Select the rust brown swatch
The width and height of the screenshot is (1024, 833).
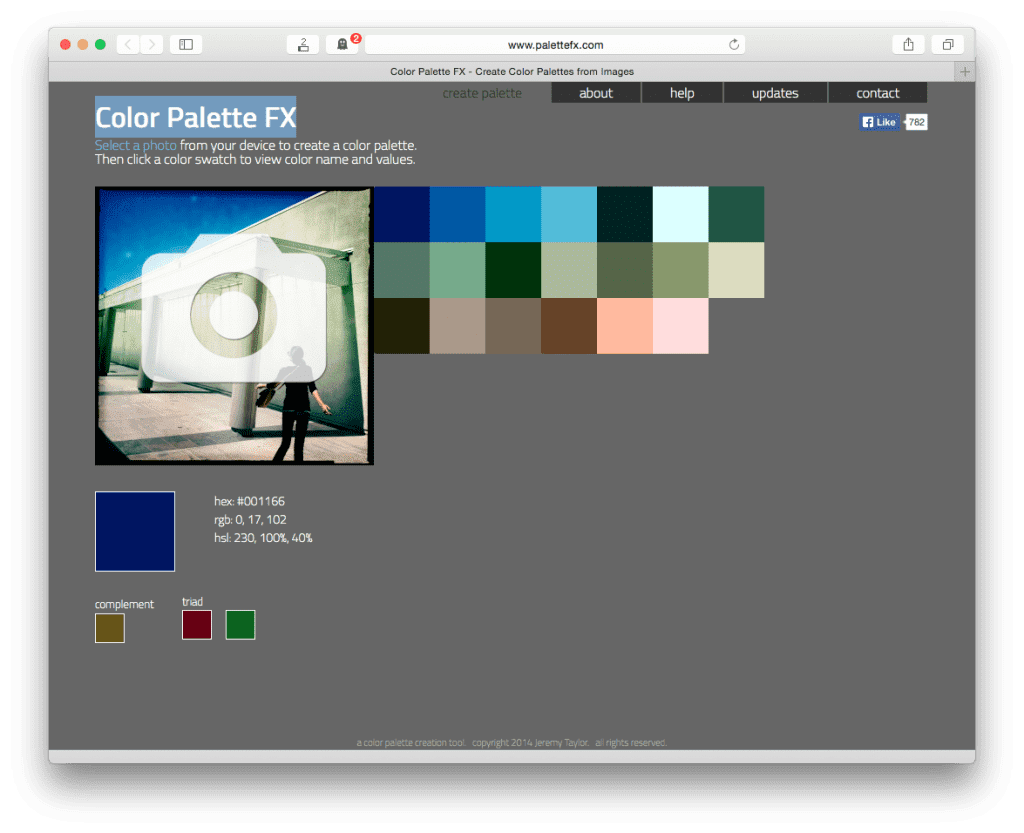point(569,326)
